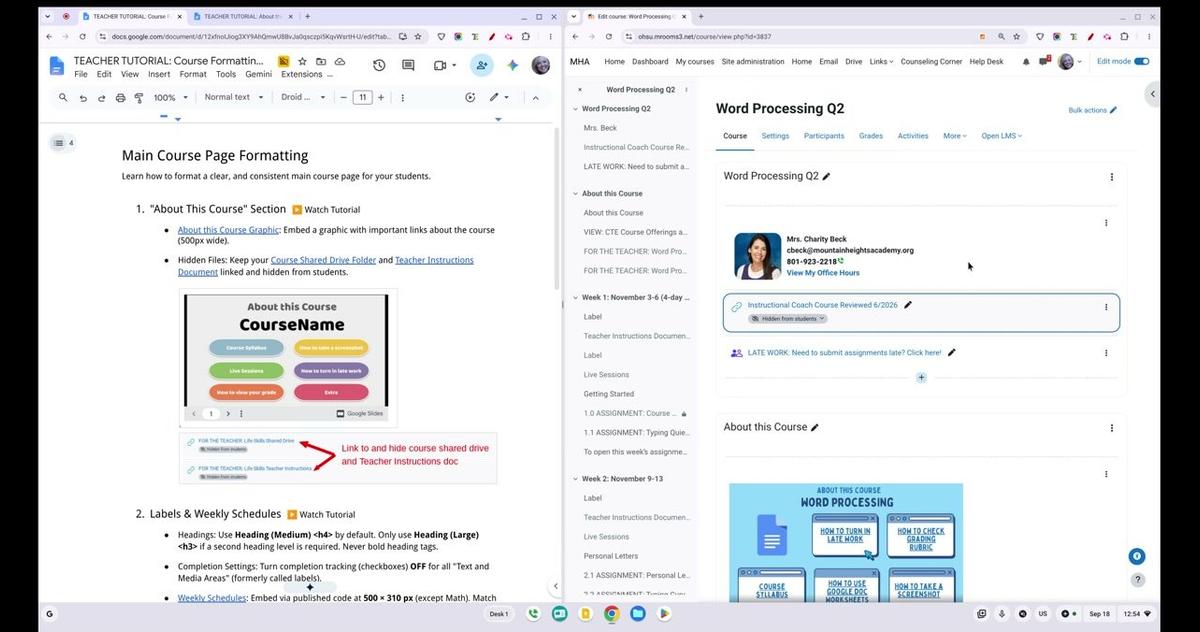Open the Gemini sparkle icon in Docs header
Viewport: 1200px width, 632px height.
512,65
